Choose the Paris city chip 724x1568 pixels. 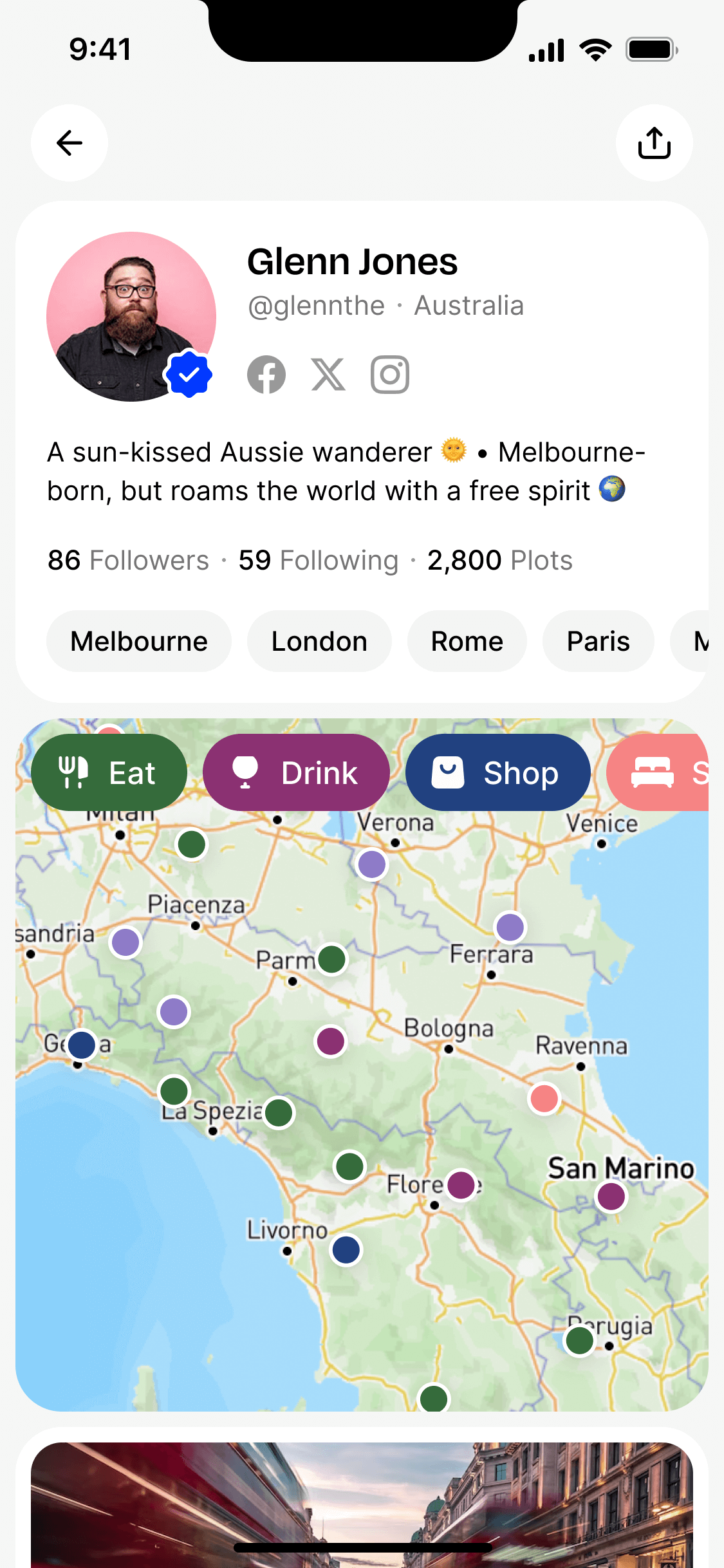(599, 641)
